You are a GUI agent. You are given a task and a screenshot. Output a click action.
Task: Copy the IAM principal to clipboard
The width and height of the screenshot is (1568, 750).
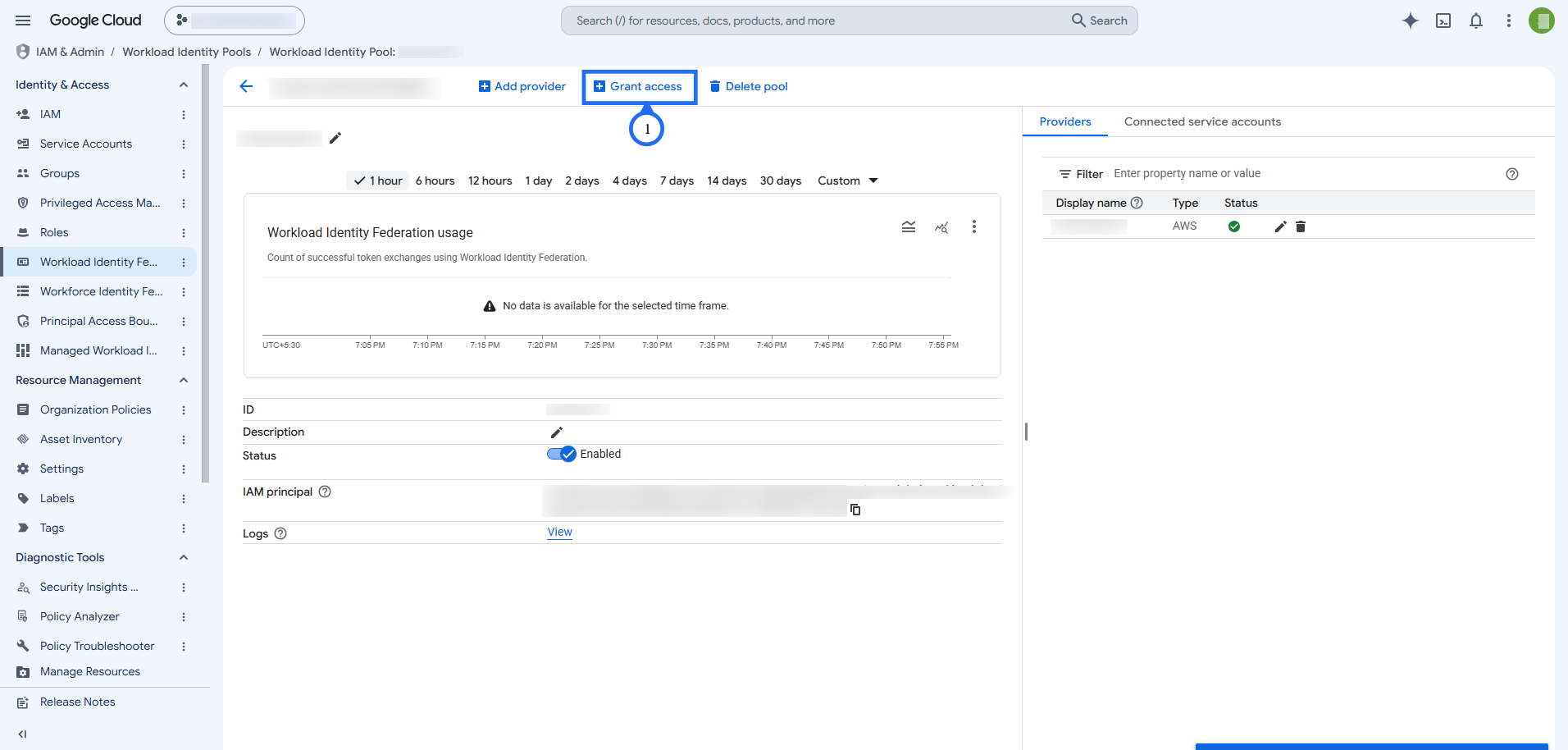tap(855, 510)
